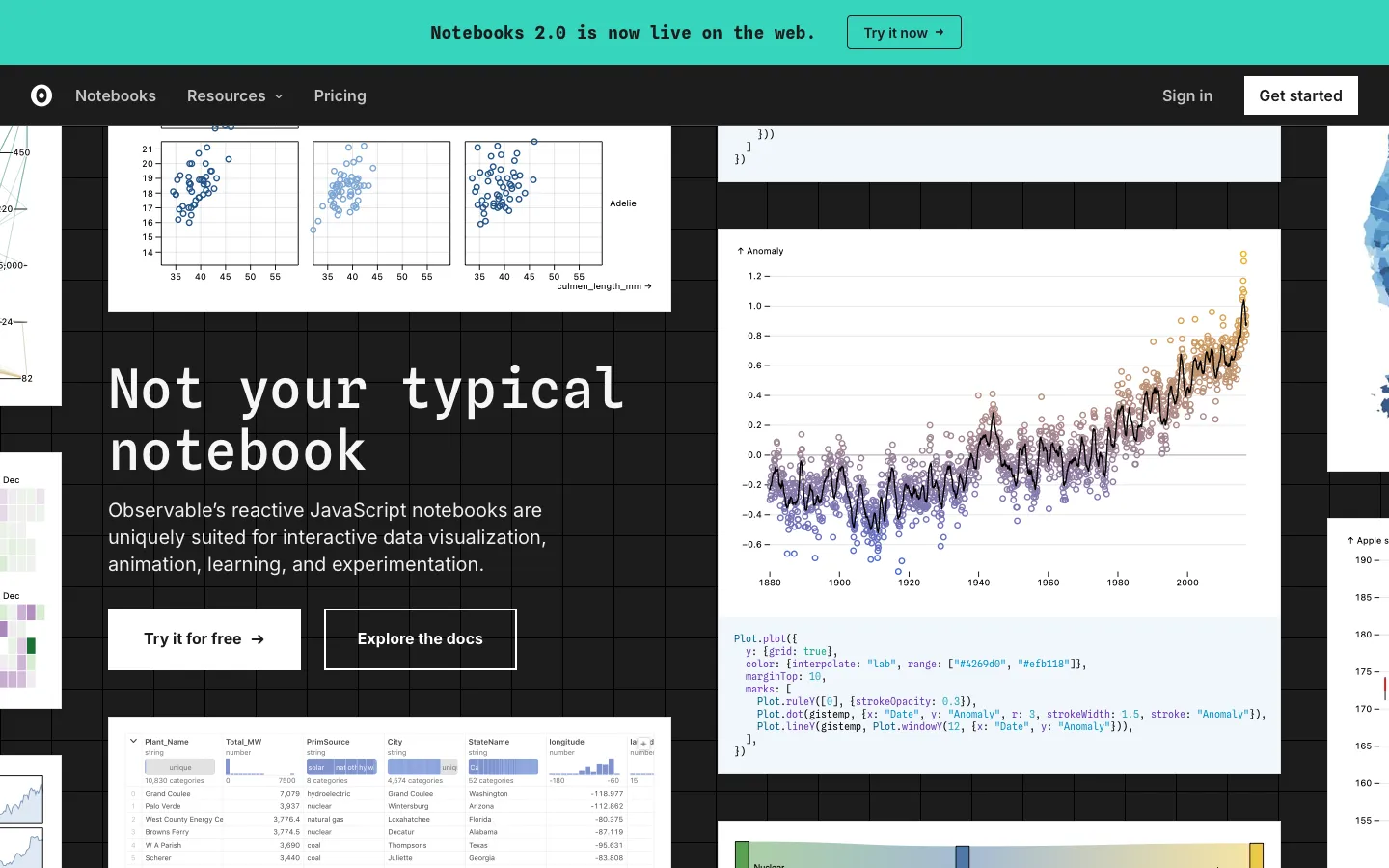
Task: Click the StateName category summary bar
Action: tap(504, 768)
